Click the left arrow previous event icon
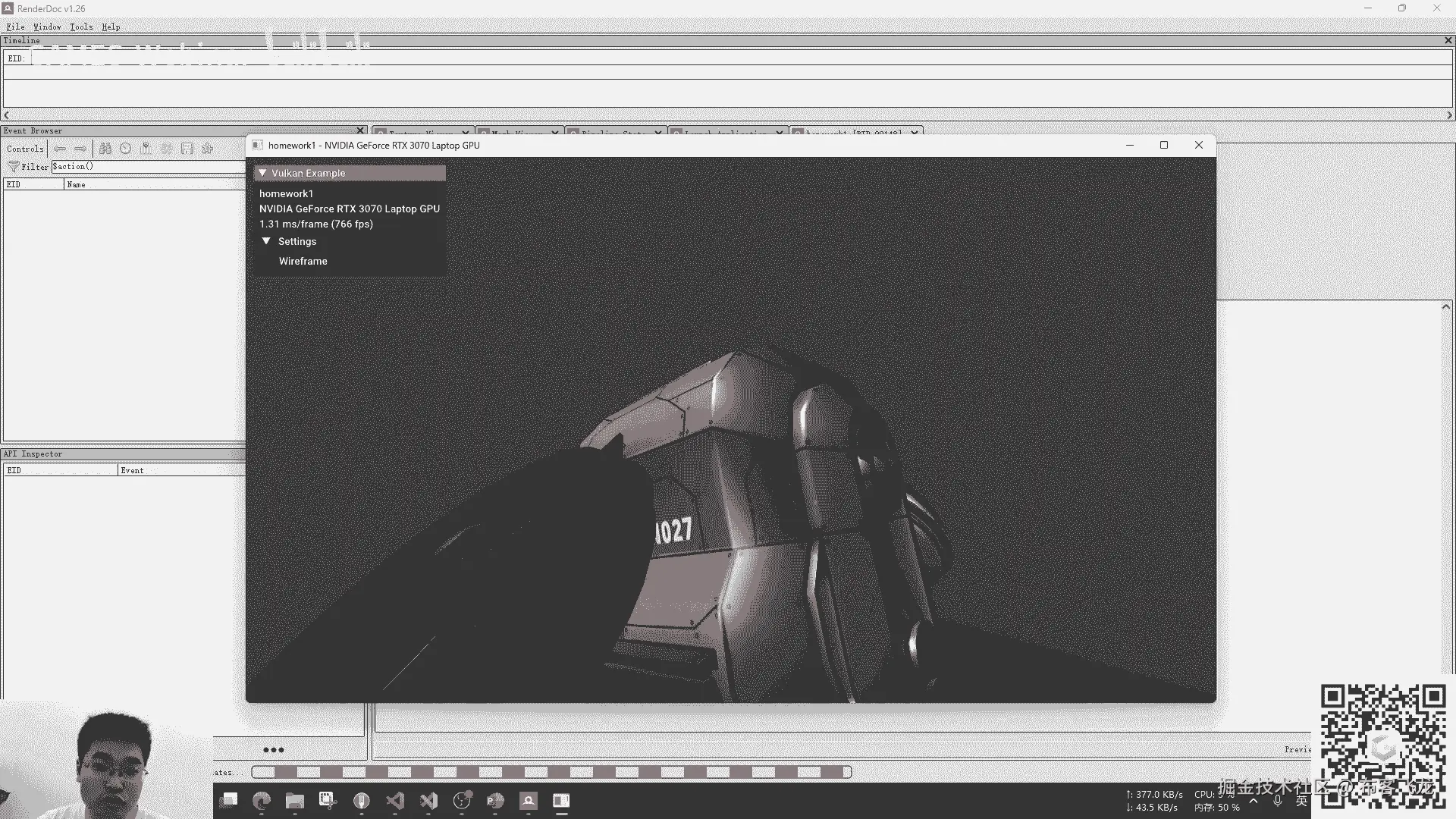This screenshot has width=1456, height=819. (x=60, y=149)
